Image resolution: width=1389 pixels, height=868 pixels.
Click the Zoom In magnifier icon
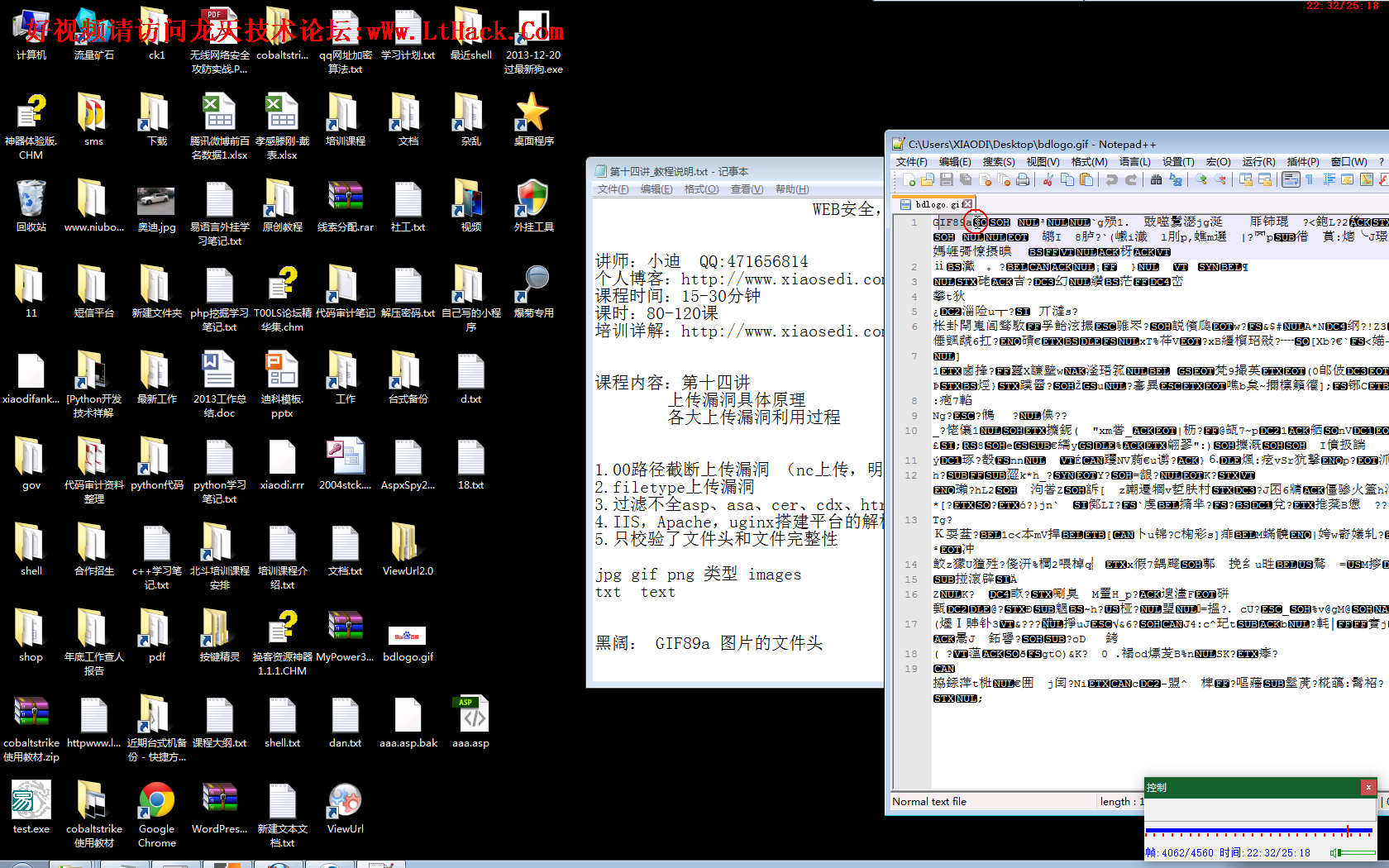[x=1200, y=179]
